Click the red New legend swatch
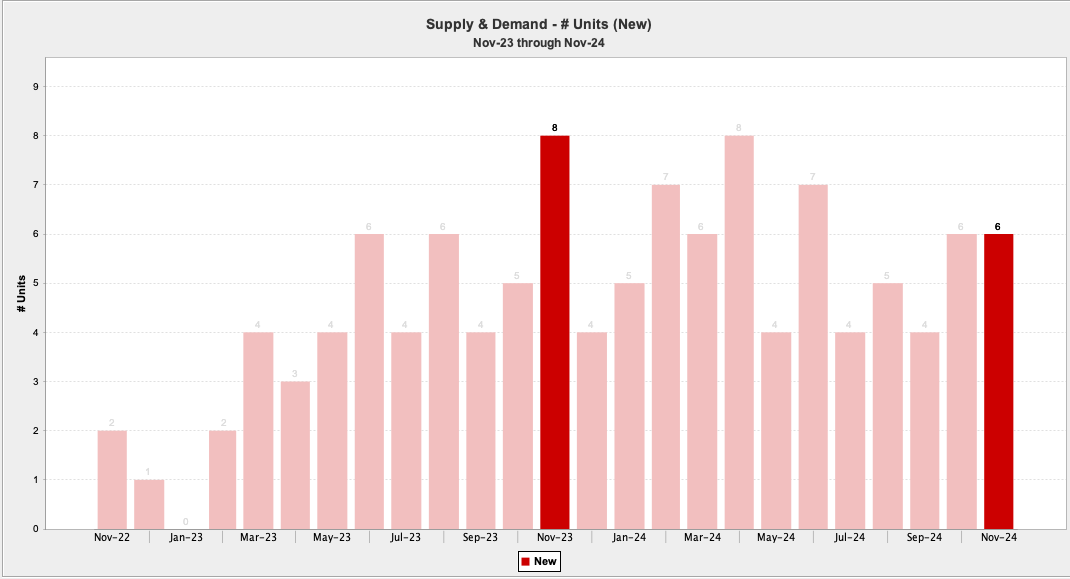The width and height of the screenshot is (1070, 579). coord(525,562)
